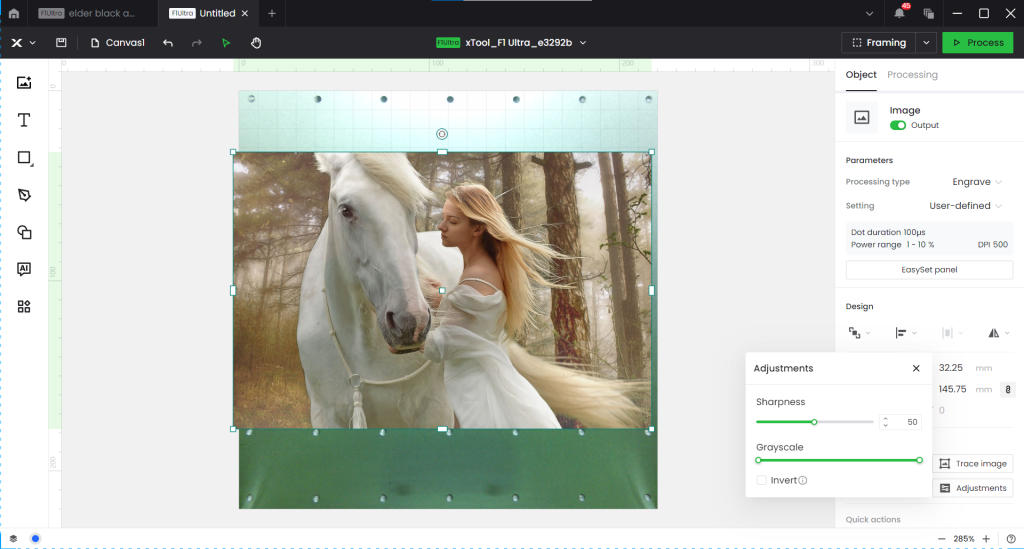Image resolution: width=1024 pixels, height=549 pixels.
Task: Select the Text tool
Action: tap(24, 120)
